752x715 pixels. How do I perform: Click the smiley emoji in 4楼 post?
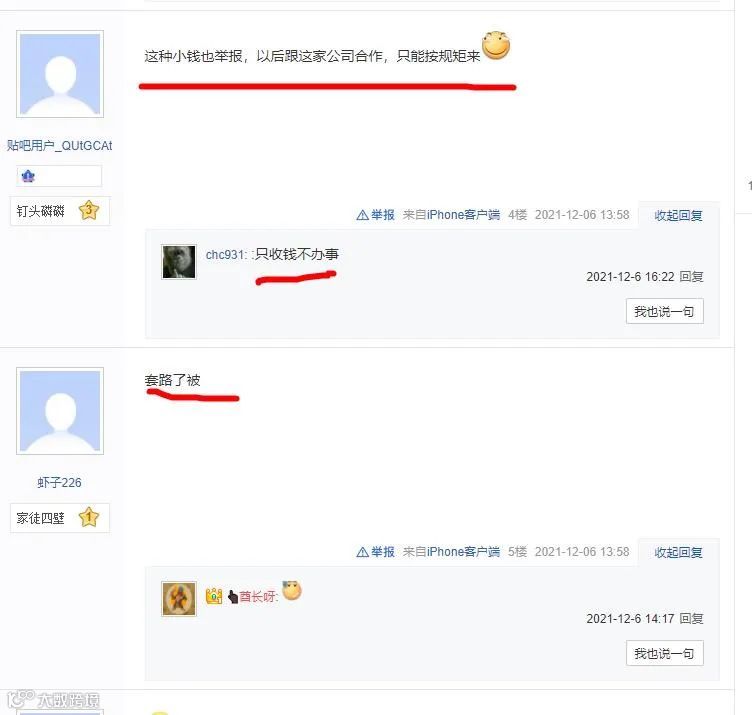496,46
